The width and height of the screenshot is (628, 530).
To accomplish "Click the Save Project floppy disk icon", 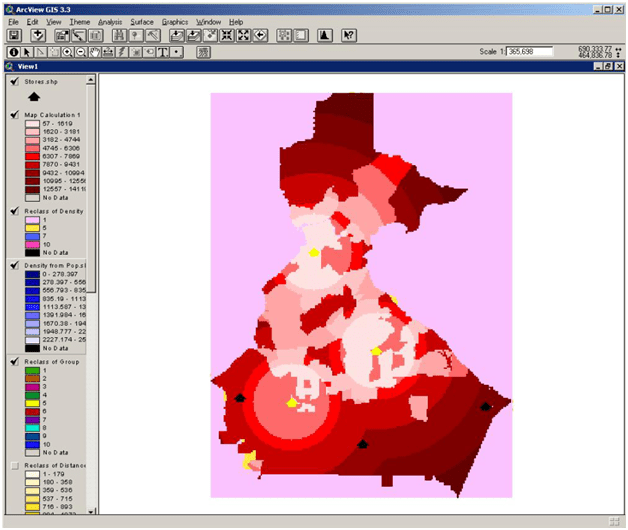I will pyautogui.click(x=15, y=35).
